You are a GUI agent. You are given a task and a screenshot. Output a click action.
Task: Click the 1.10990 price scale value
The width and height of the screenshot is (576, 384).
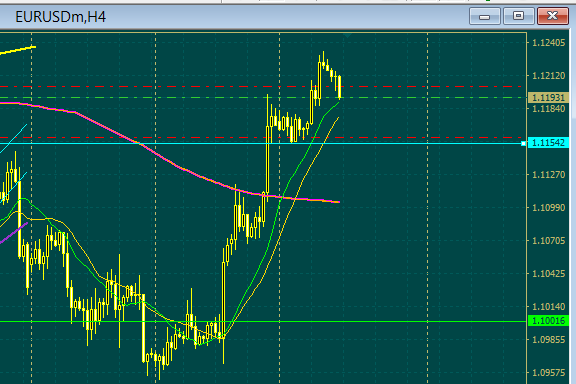click(x=548, y=208)
